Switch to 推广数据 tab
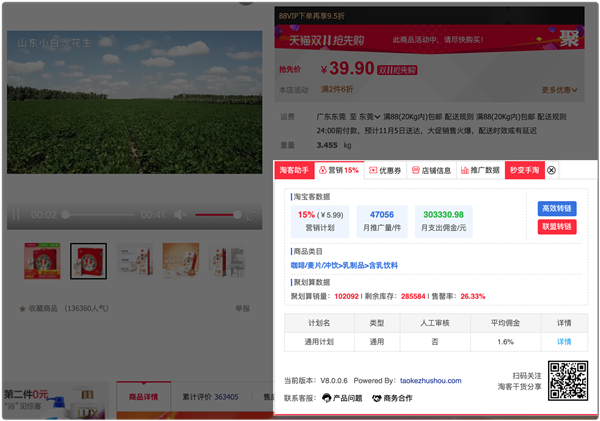 pos(480,171)
